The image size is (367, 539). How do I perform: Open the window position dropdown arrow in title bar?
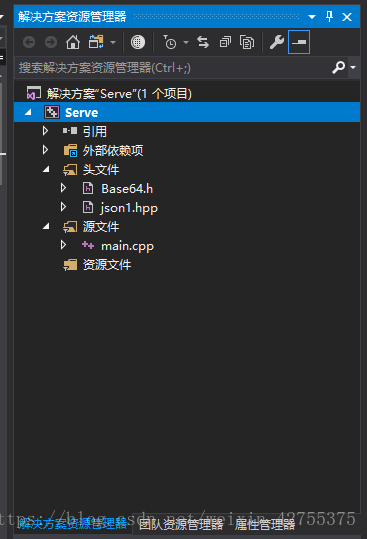[312, 16]
